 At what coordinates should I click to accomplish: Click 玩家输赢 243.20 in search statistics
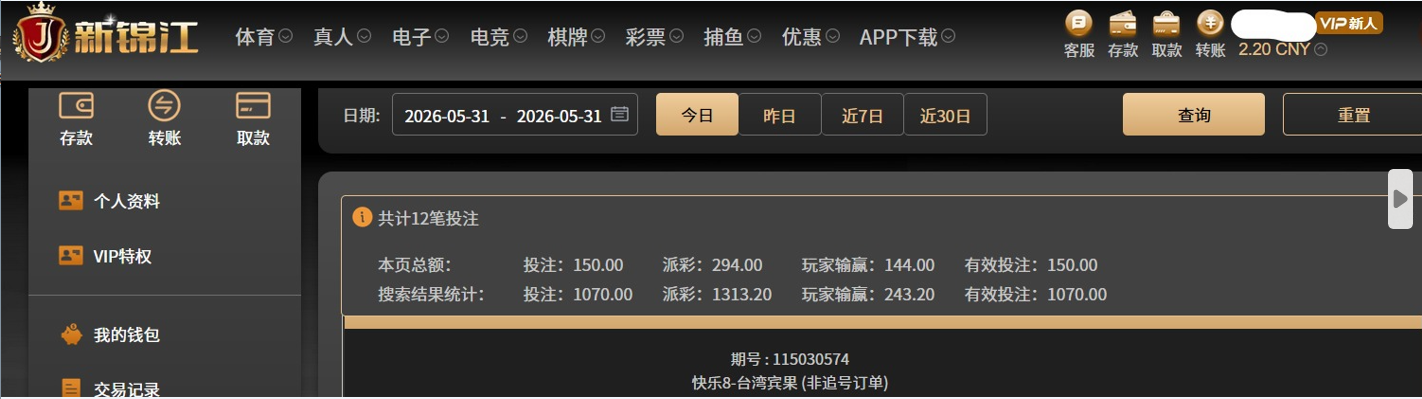point(868,294)
